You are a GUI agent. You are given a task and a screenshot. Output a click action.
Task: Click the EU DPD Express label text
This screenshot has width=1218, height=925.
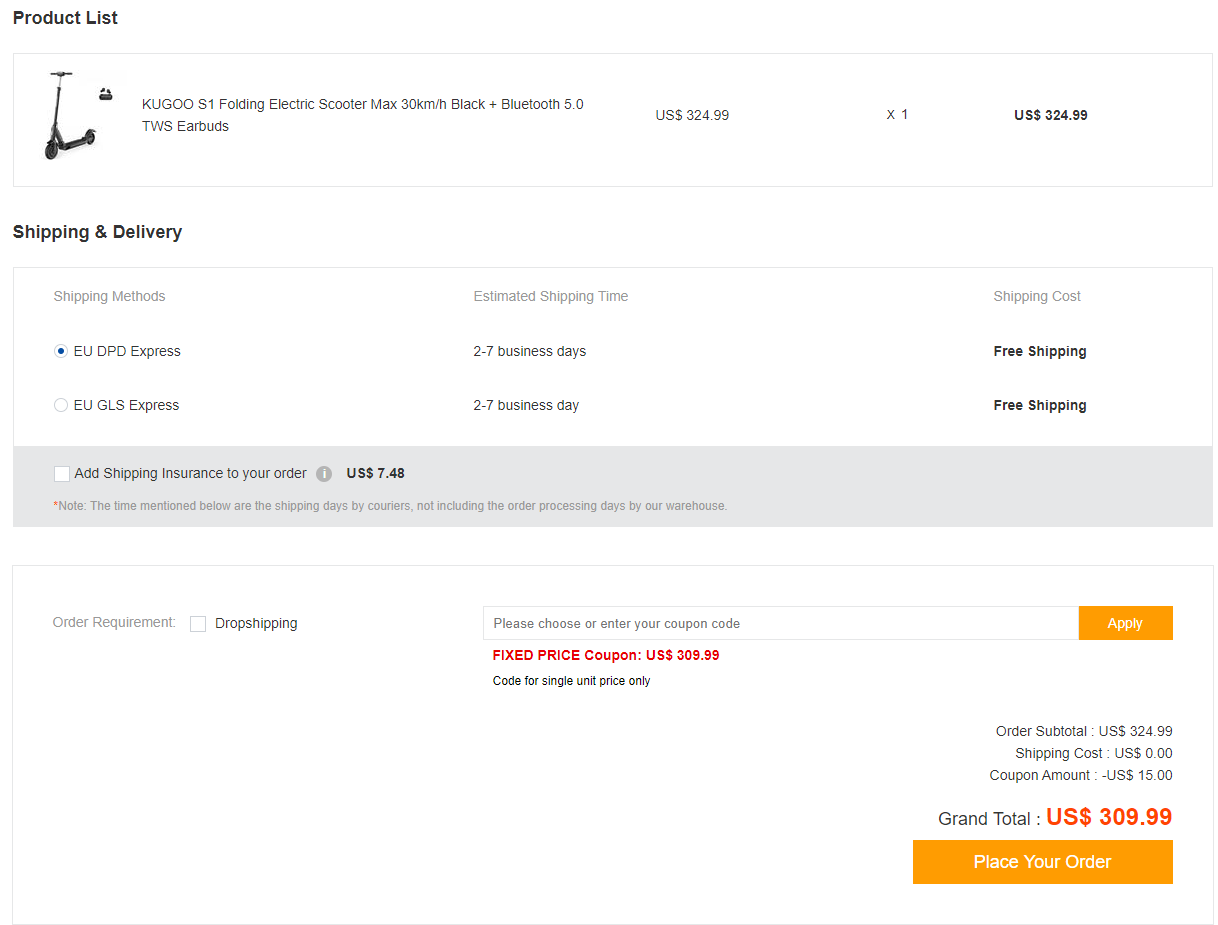[127, 352]
